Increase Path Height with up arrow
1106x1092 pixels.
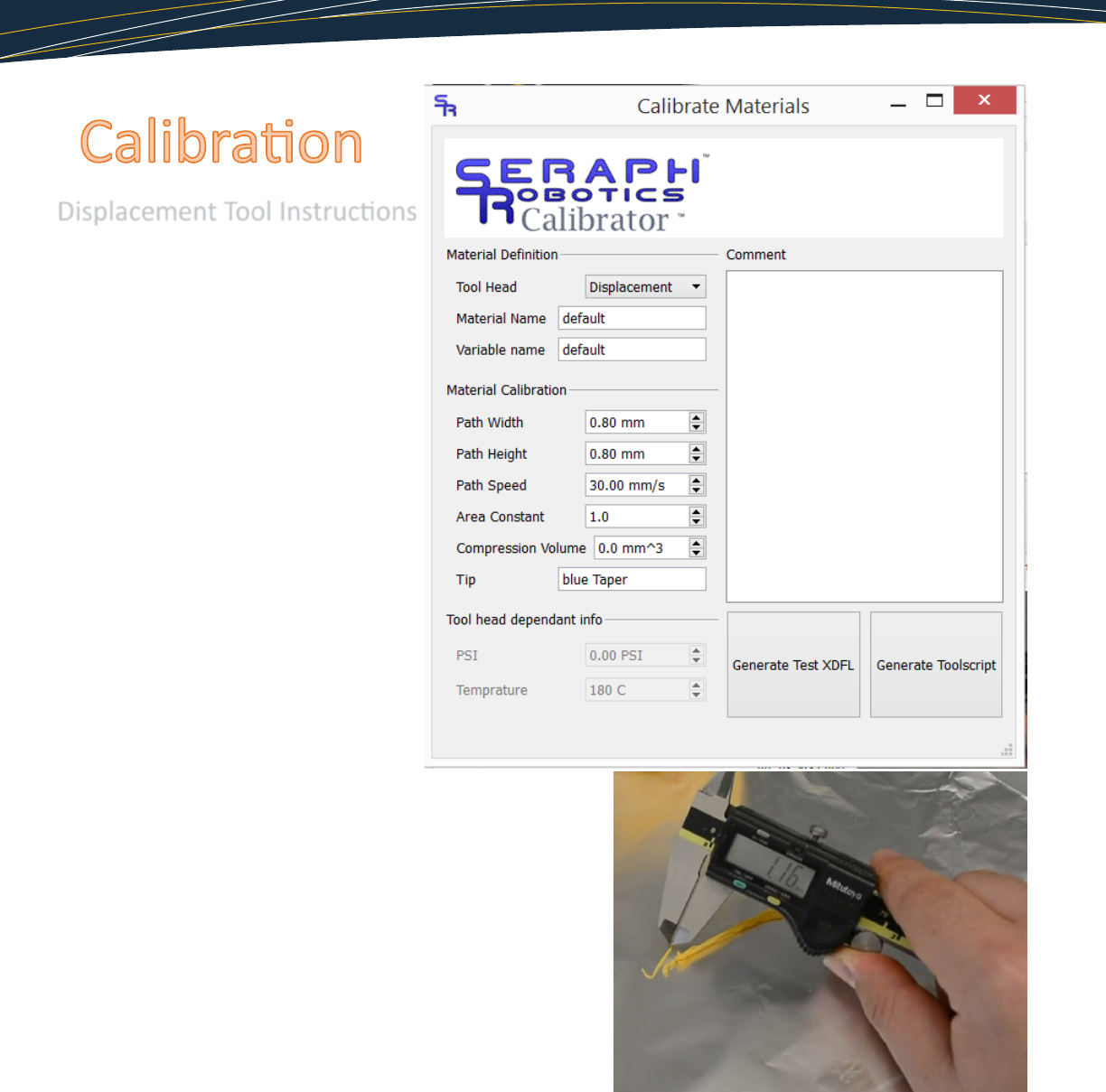[696, 449]
